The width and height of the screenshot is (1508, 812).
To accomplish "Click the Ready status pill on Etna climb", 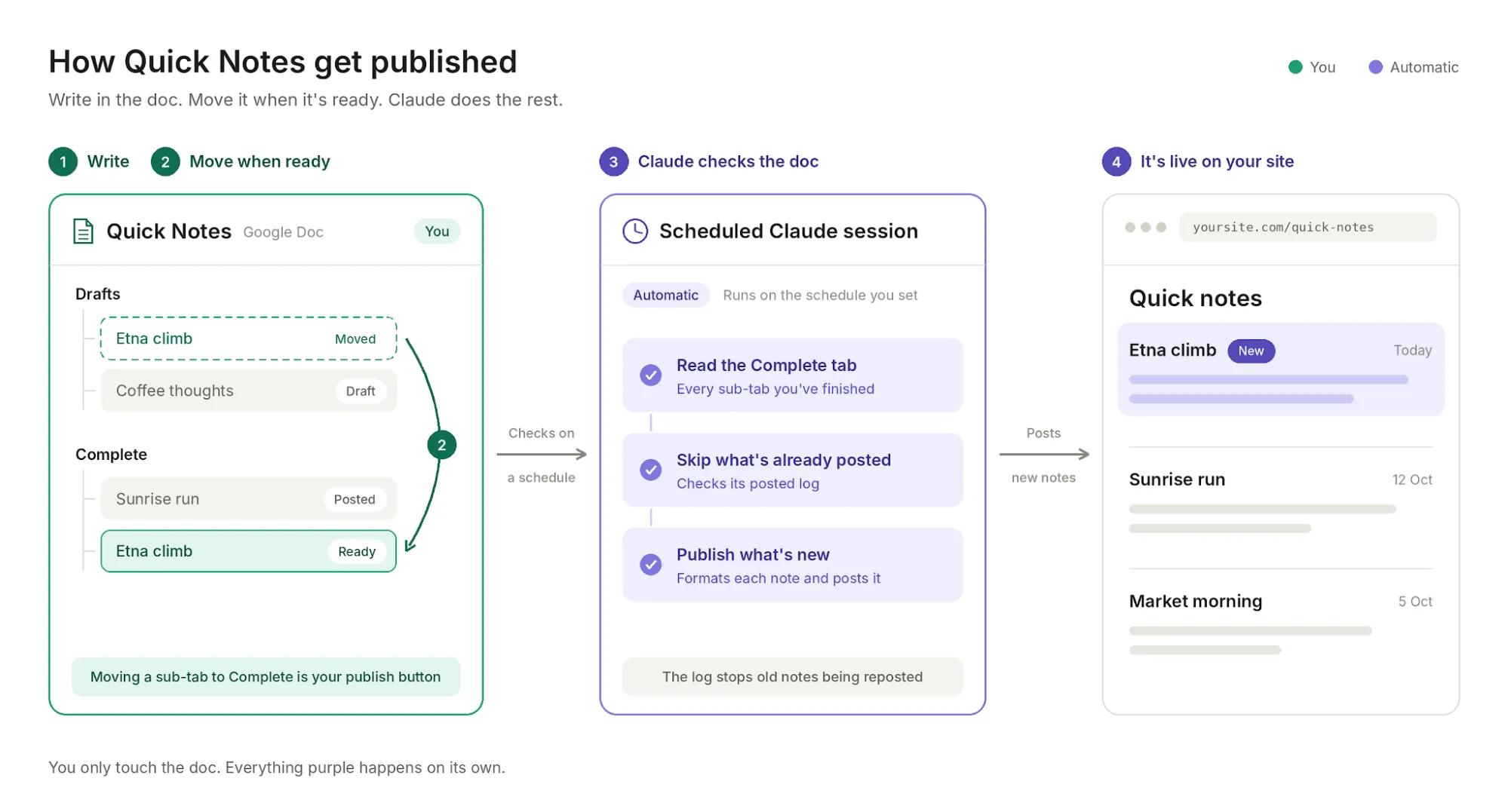I will 357,551.
